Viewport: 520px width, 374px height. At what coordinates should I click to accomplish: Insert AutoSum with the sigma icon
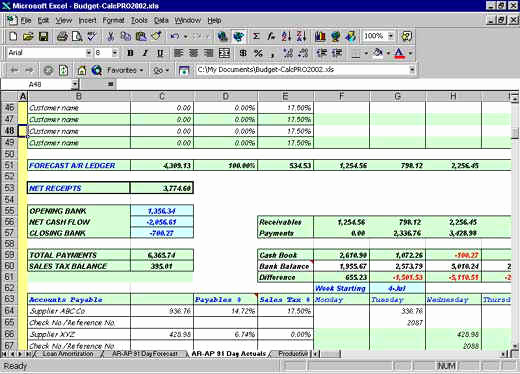click(x=256, y=36)
